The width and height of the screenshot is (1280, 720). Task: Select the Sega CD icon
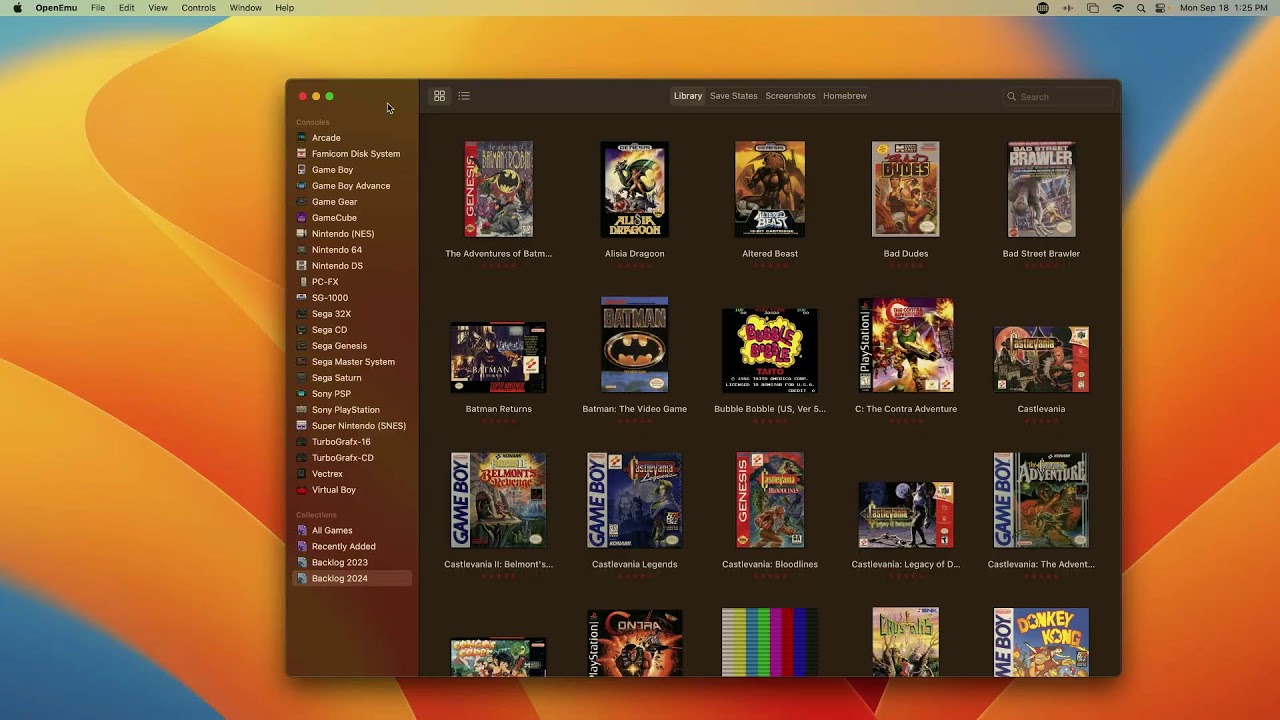pyautogui.click(x=302, y=330)
